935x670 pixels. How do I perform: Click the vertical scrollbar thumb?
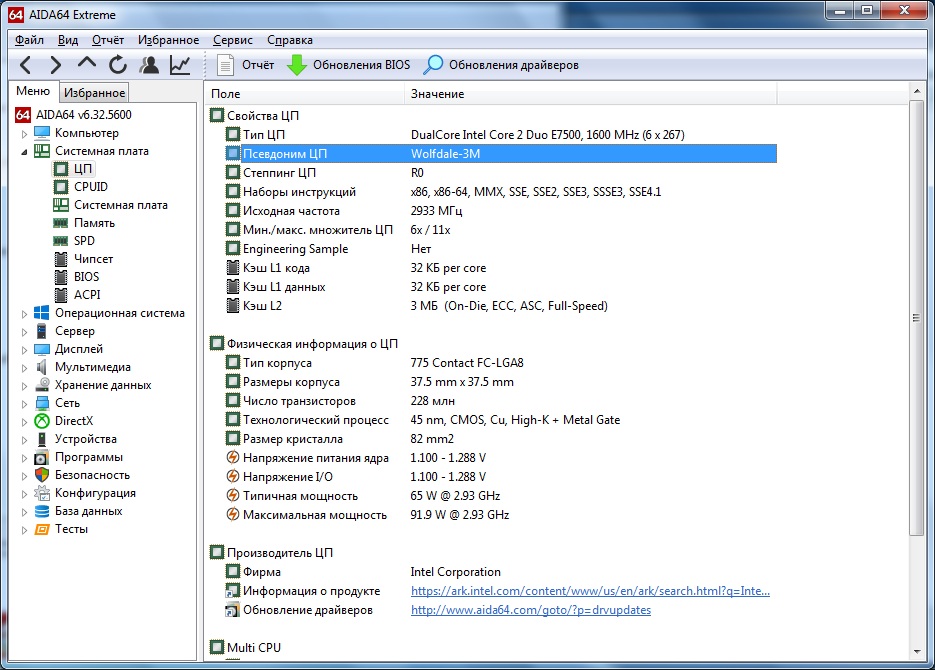click(x=916, y=318)
